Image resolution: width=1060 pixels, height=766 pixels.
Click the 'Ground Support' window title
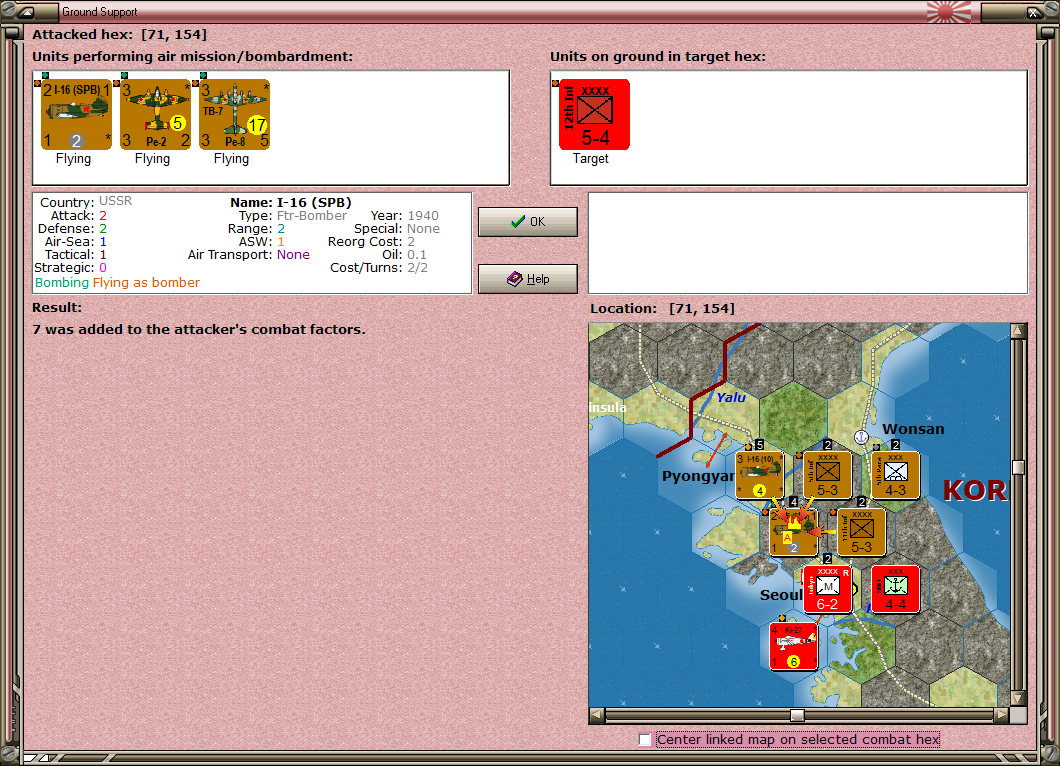tap(99, 11)
